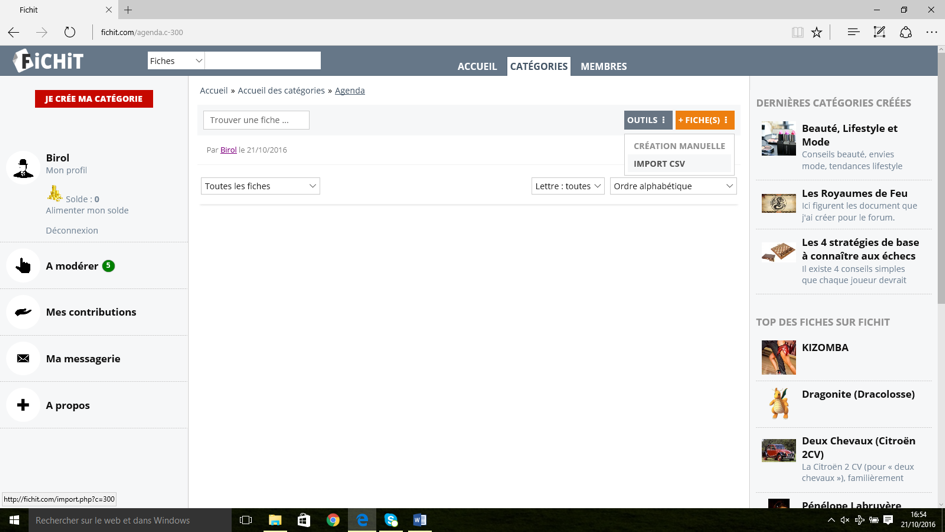945x532 pixels.
Task: Switch to the Membres tab
Action: 603,67
